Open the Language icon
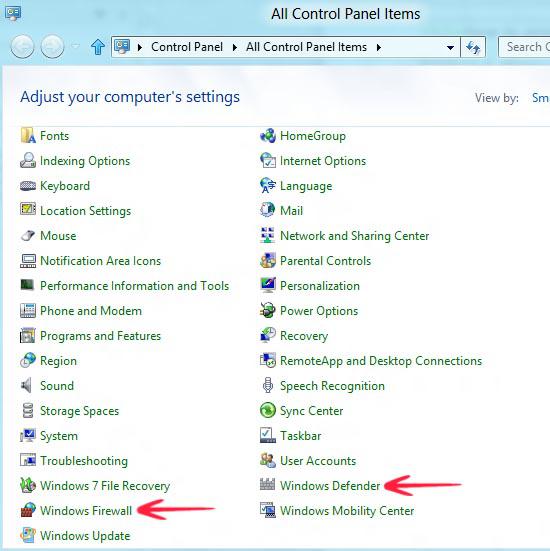The height and width of the screenshot is (551, 550). (268, 186)
